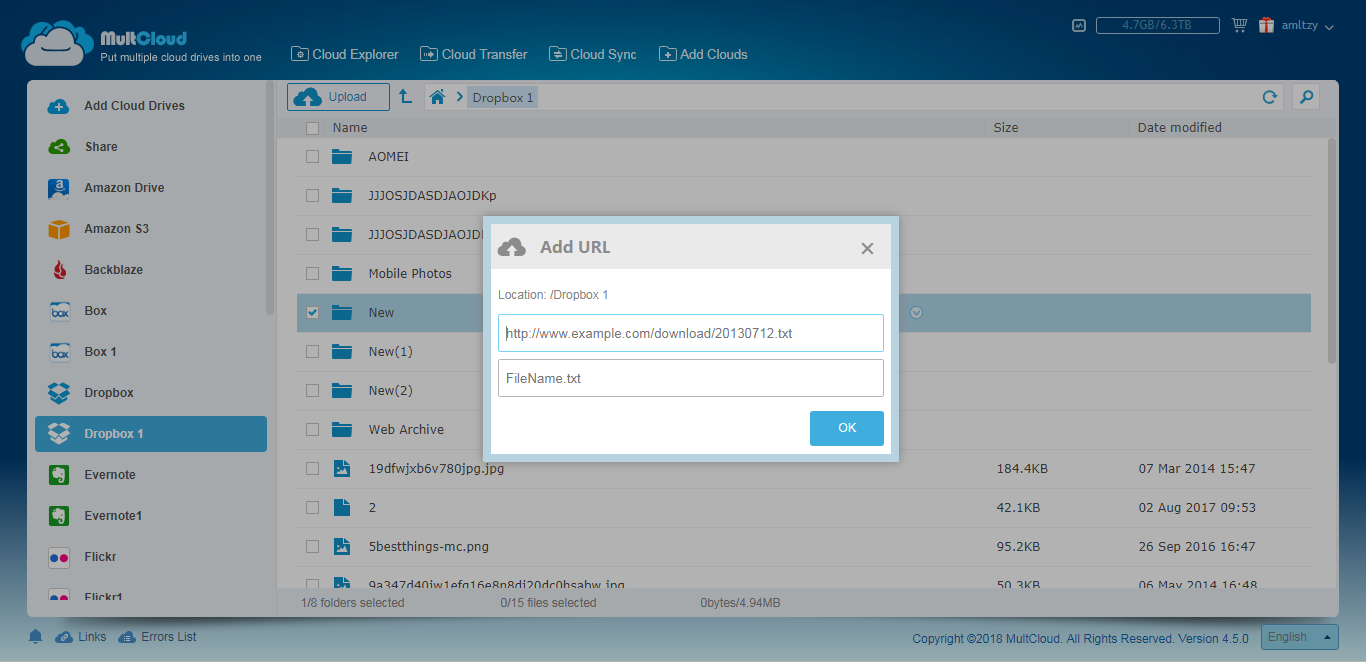Screen dimensions: 1366x662
Task: Open Cloud Sync
Action: click(593, 54)
